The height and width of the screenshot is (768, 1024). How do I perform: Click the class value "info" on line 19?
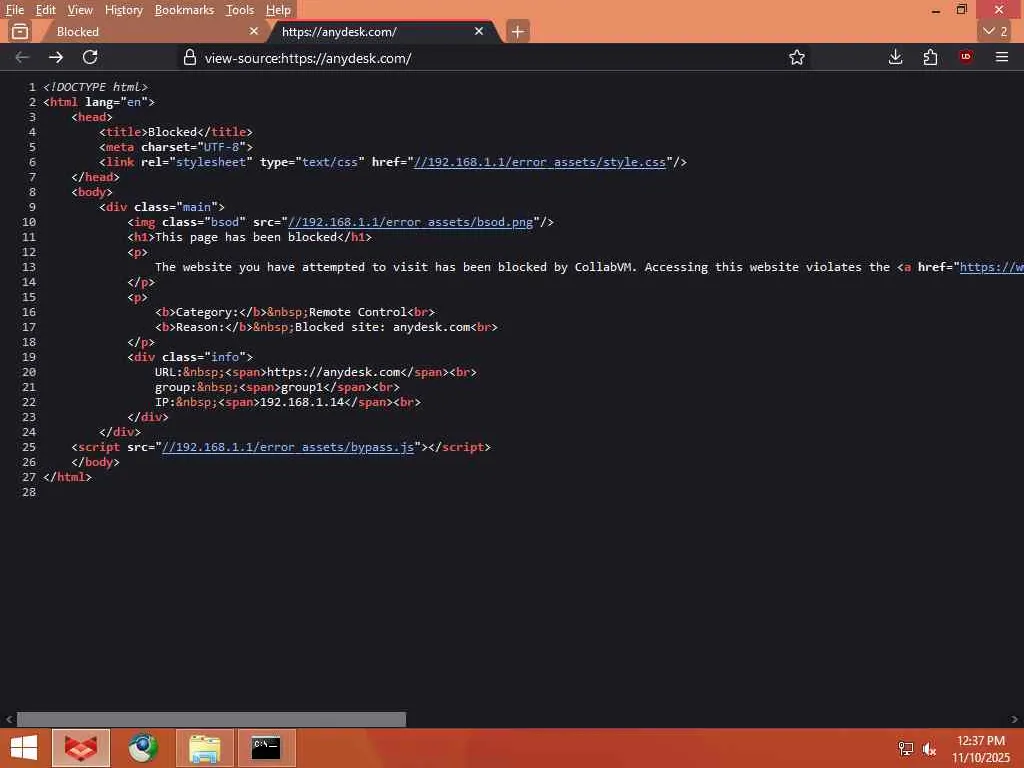[225, 357]
